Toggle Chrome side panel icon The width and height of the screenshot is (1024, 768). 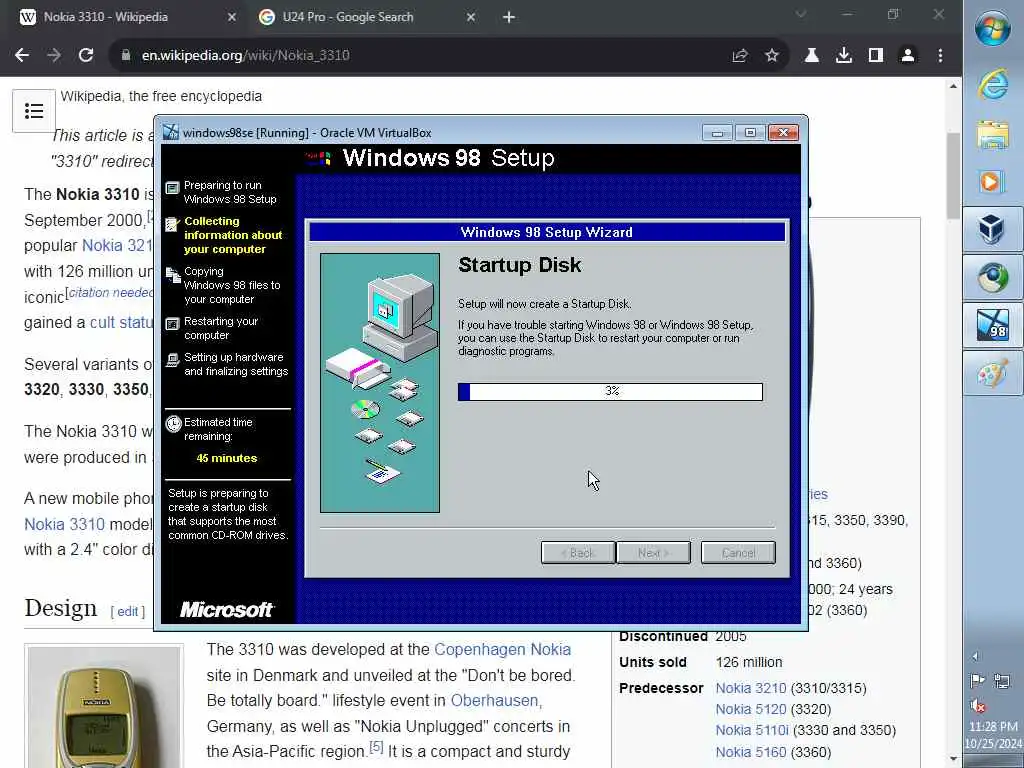tap(876, 56)
